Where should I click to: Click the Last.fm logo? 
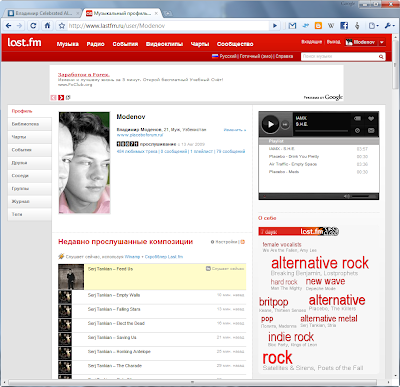[x=24, y=42]
